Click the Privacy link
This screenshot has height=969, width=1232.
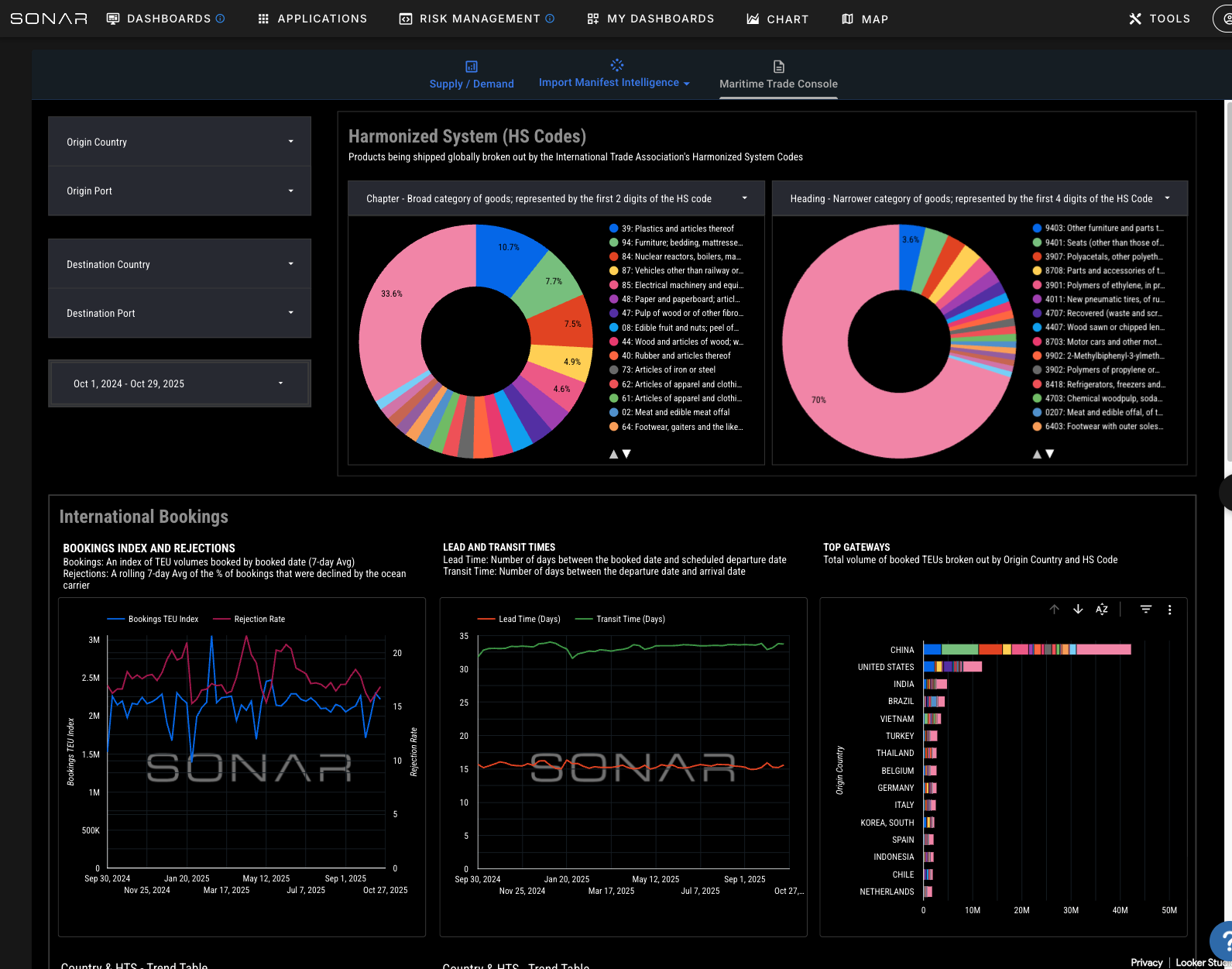[x=1146, y=962]
